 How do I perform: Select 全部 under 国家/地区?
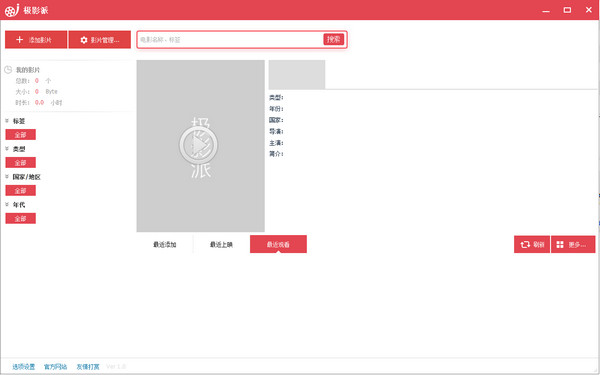click(21, 191)
